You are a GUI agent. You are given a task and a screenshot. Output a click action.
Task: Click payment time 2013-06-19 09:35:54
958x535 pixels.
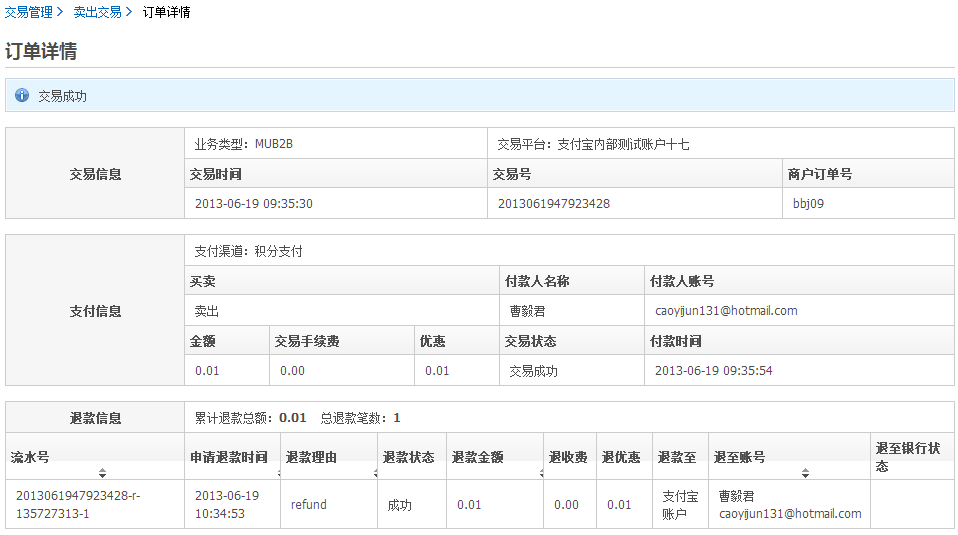coord(713,370)
